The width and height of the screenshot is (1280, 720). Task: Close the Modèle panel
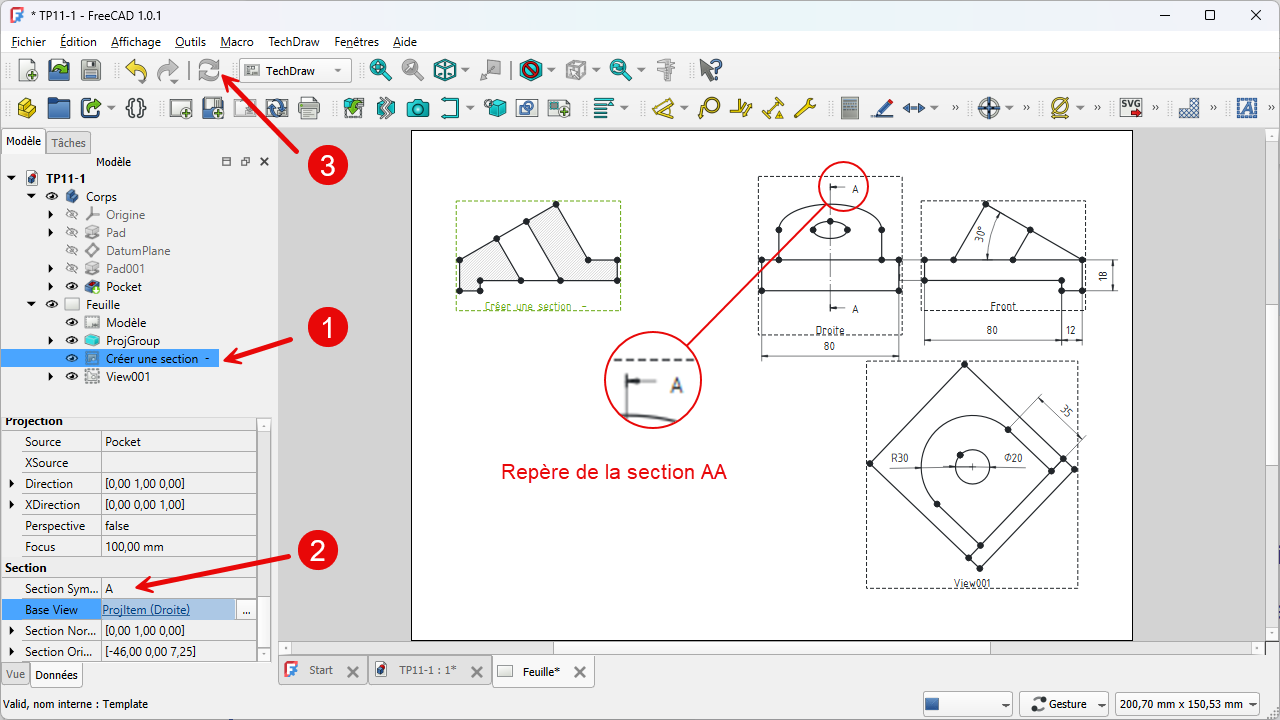[x=264, y=162]
